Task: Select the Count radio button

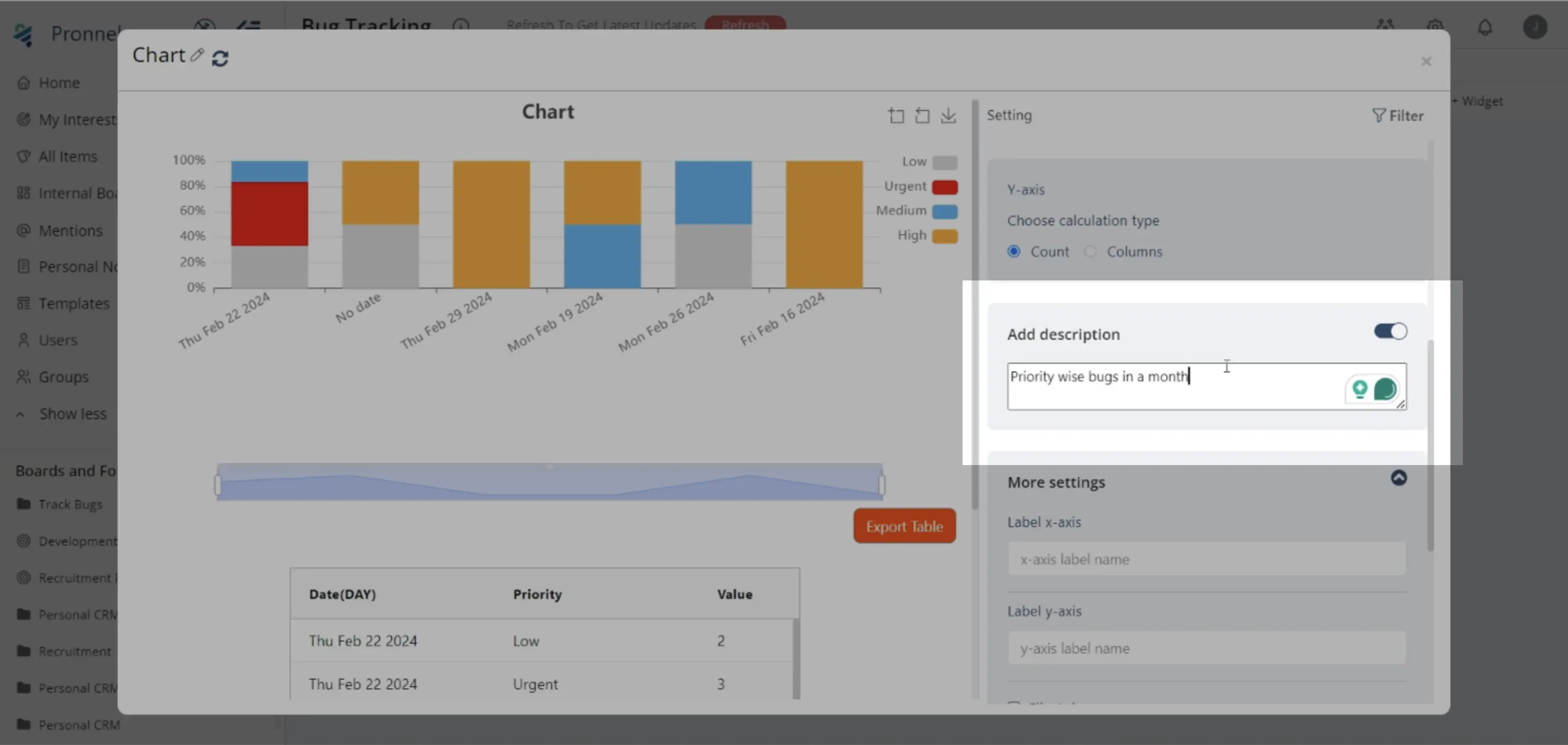Action: (1013, 252)
